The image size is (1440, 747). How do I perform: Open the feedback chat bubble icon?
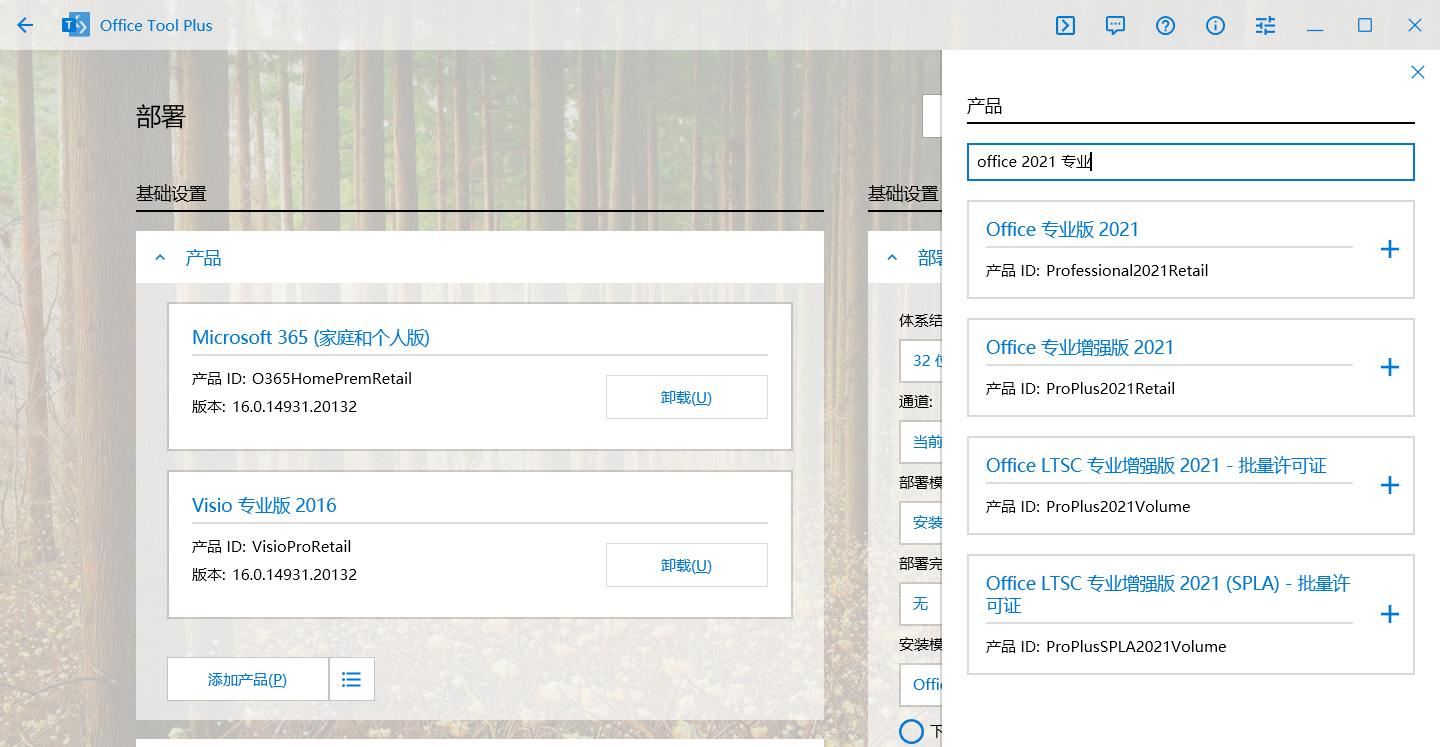coord(1115,26)
